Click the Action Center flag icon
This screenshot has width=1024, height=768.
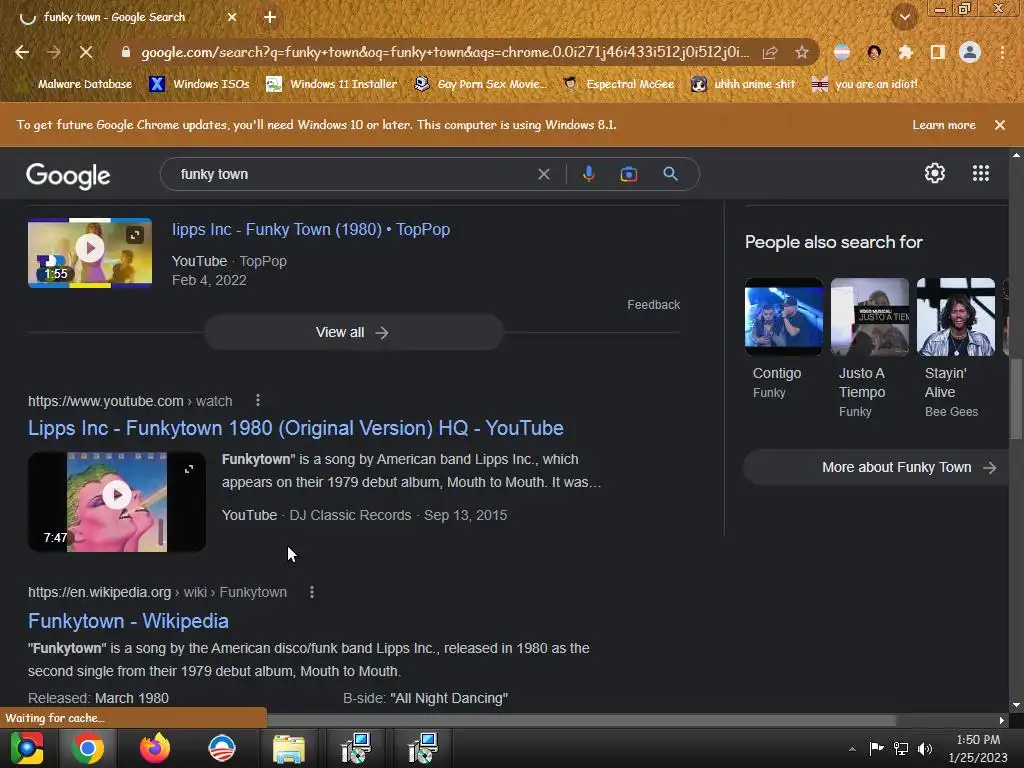876,749
